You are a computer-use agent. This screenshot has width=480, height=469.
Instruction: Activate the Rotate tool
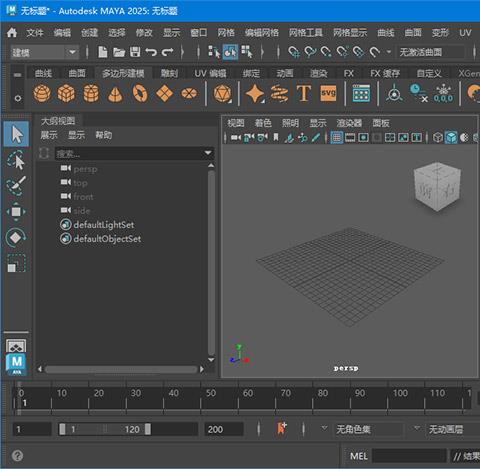16,238
